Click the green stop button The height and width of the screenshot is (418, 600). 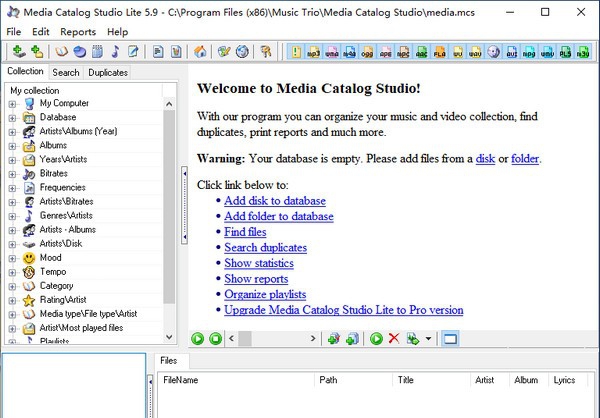click(215, 339)
